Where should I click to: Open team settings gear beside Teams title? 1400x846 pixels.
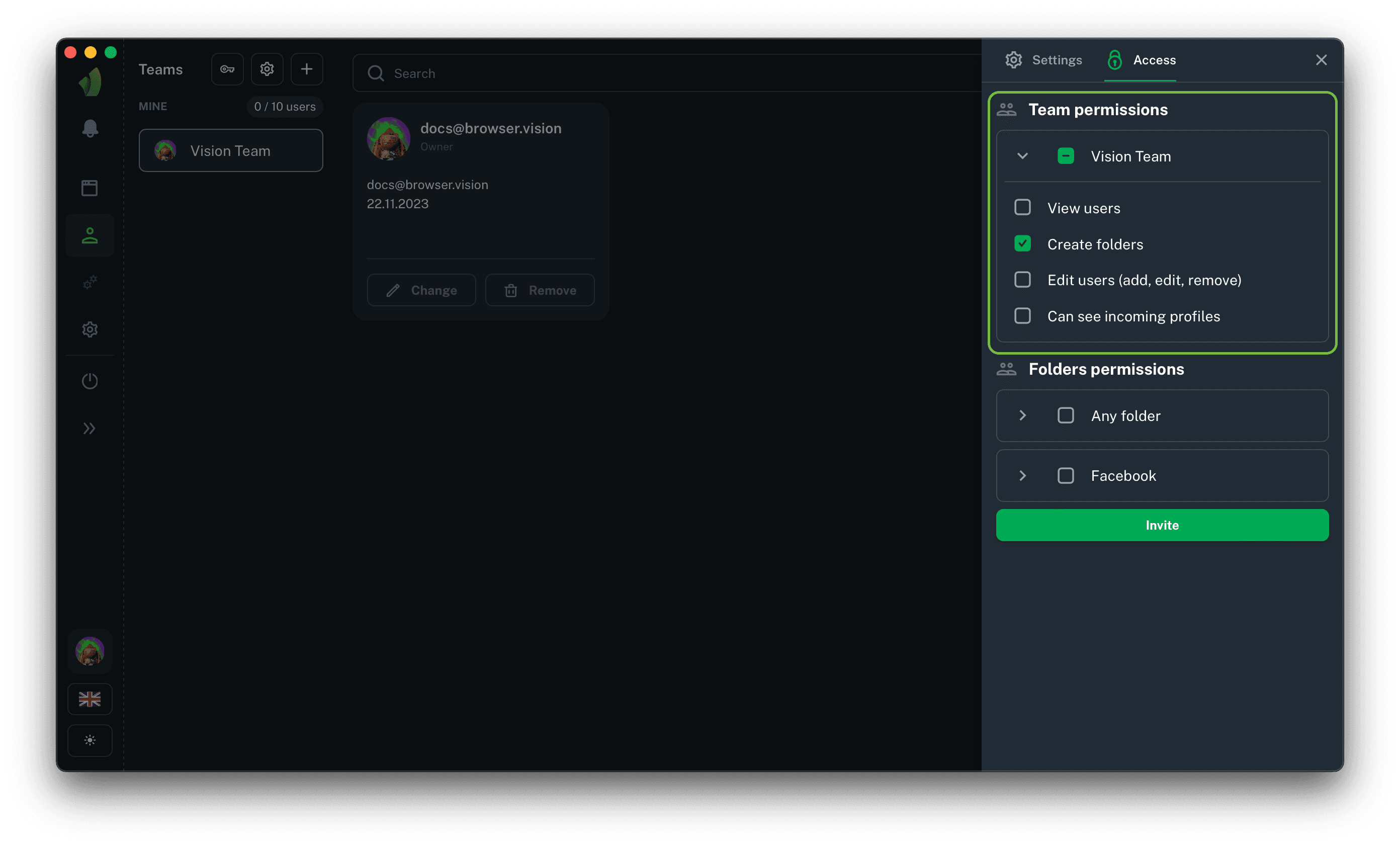tap(267, 69)
